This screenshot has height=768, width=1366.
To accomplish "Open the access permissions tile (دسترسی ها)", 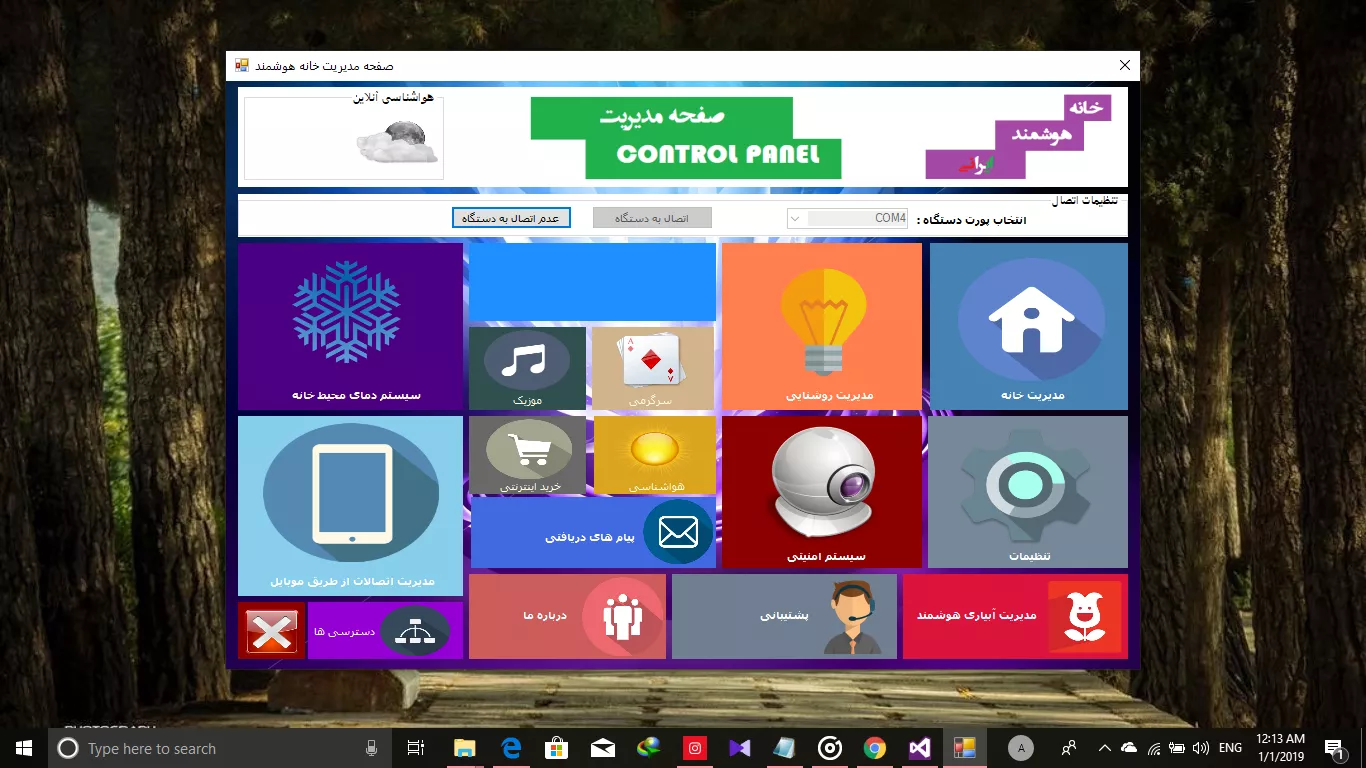I will 385,631.
